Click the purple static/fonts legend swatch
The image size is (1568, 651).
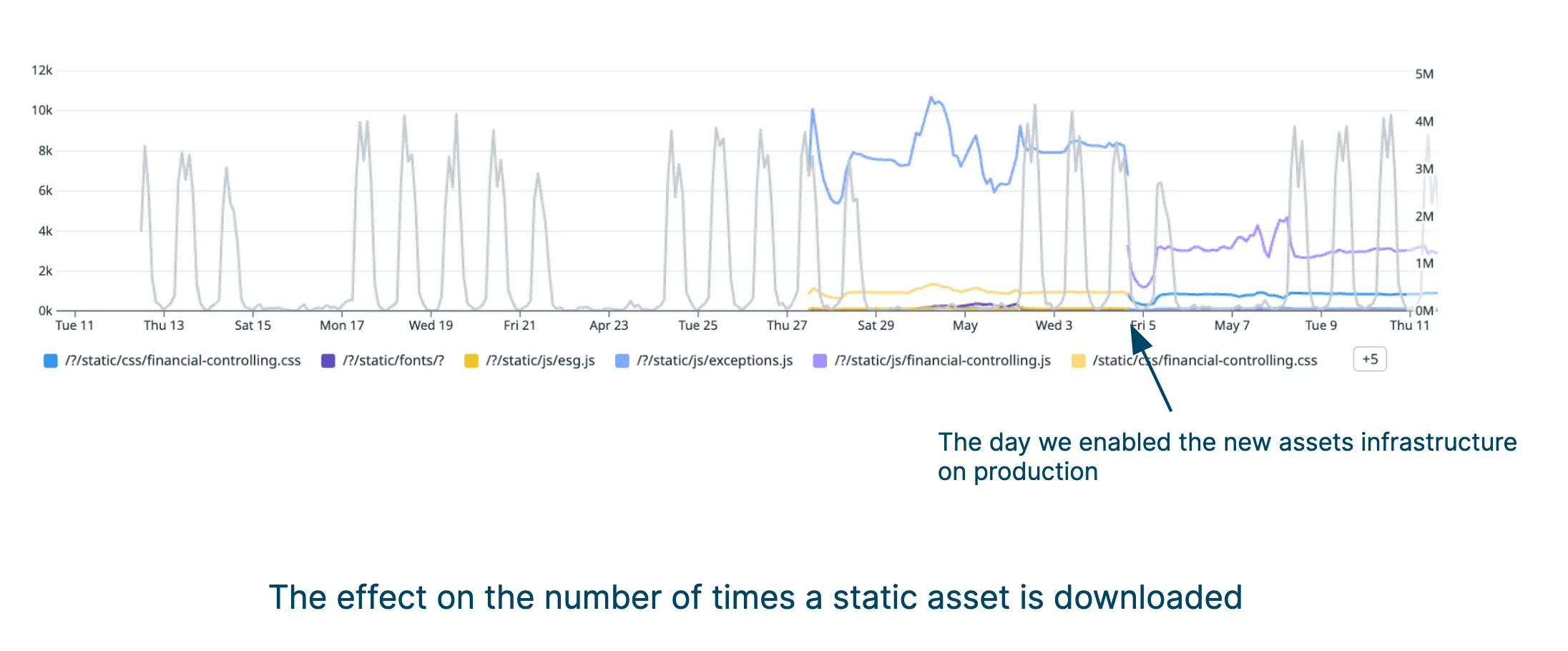[328, 361]
